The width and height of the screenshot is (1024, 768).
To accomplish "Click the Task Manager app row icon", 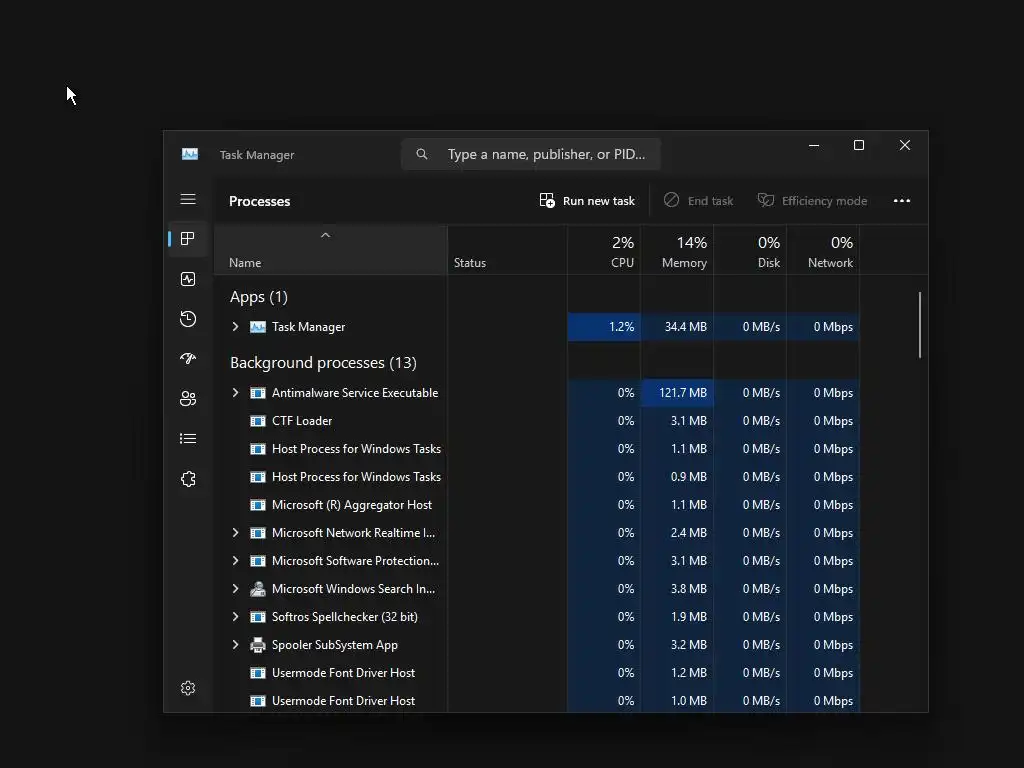I will [x=258, y=327].
